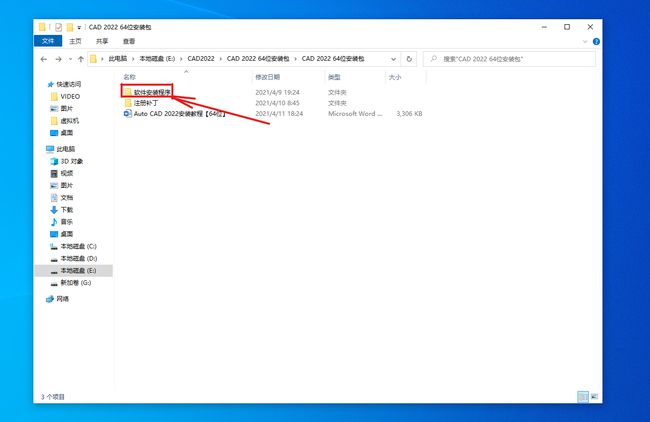Select the 软件安装程序 folder icon

click(128, 92)
